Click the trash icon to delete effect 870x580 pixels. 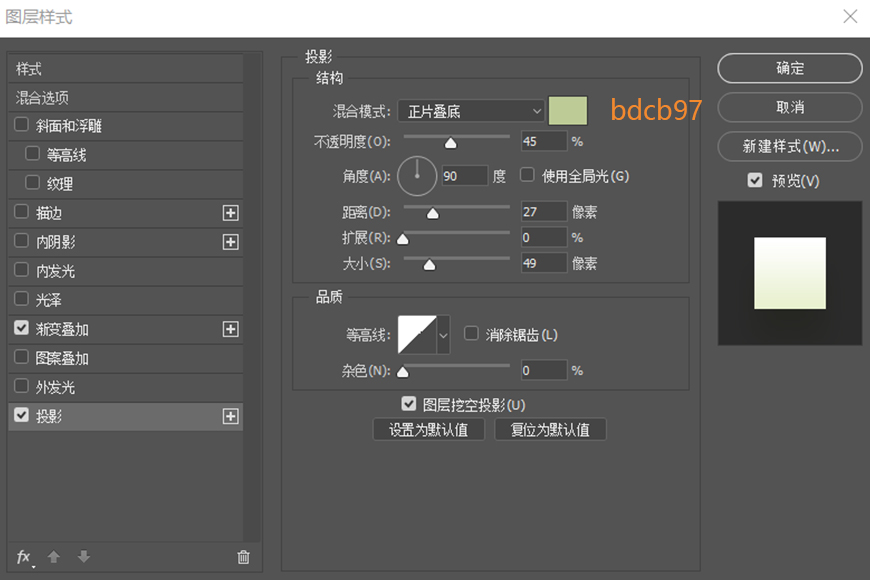click(x=242, y=557)
